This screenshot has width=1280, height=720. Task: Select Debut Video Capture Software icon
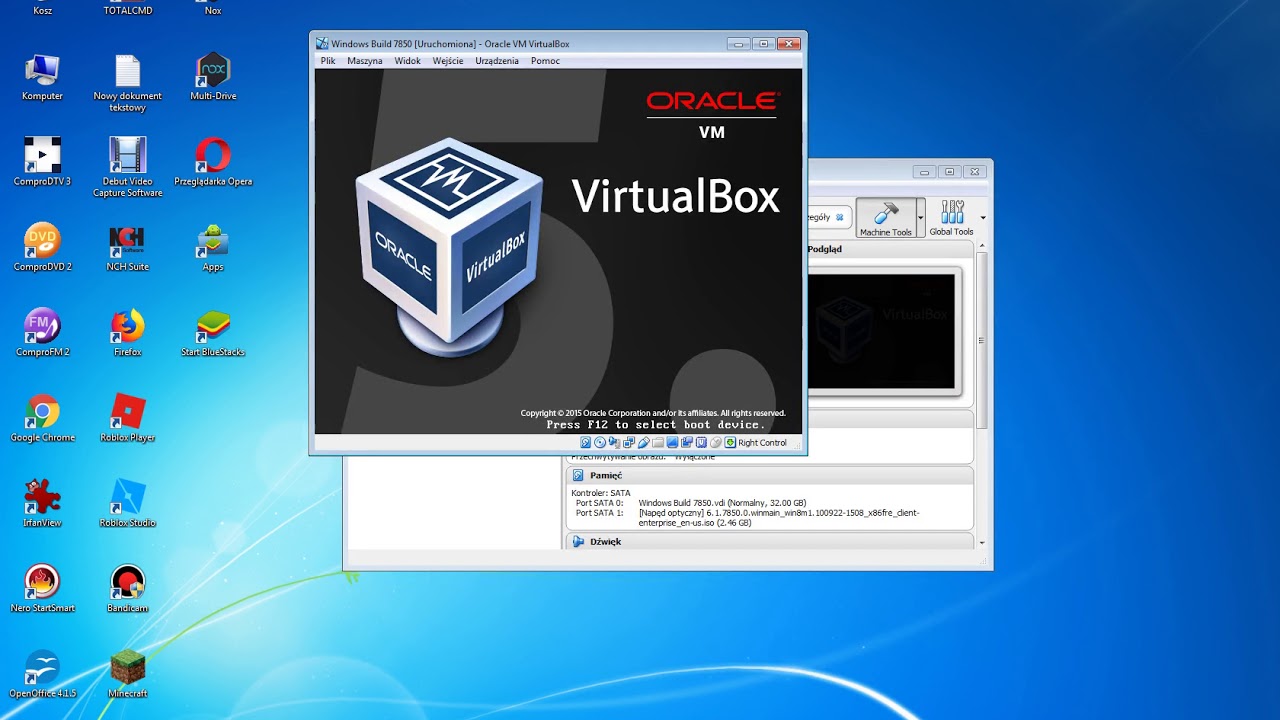tap(127, 168)
